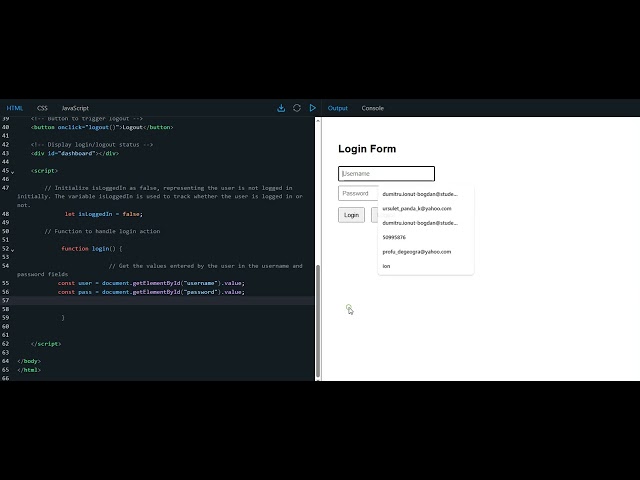Click the line 56 'const pass' statement

click(151, 292)
